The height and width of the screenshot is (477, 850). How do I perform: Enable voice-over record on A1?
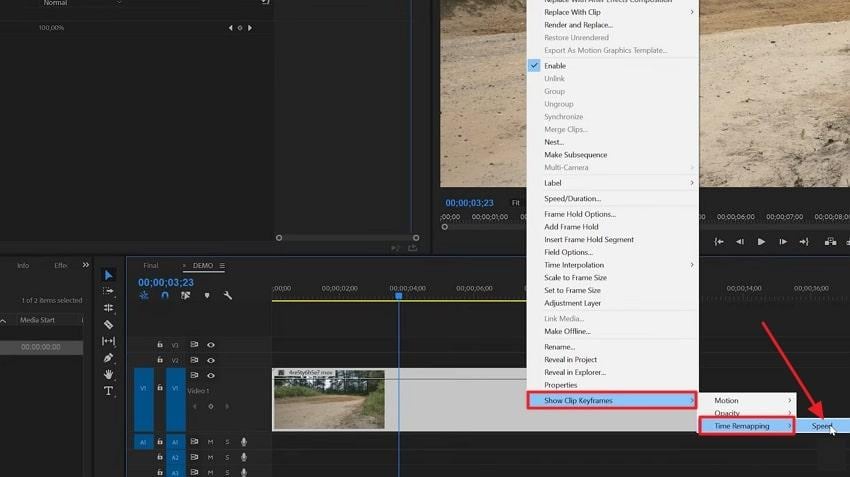(x=244, y=442)
